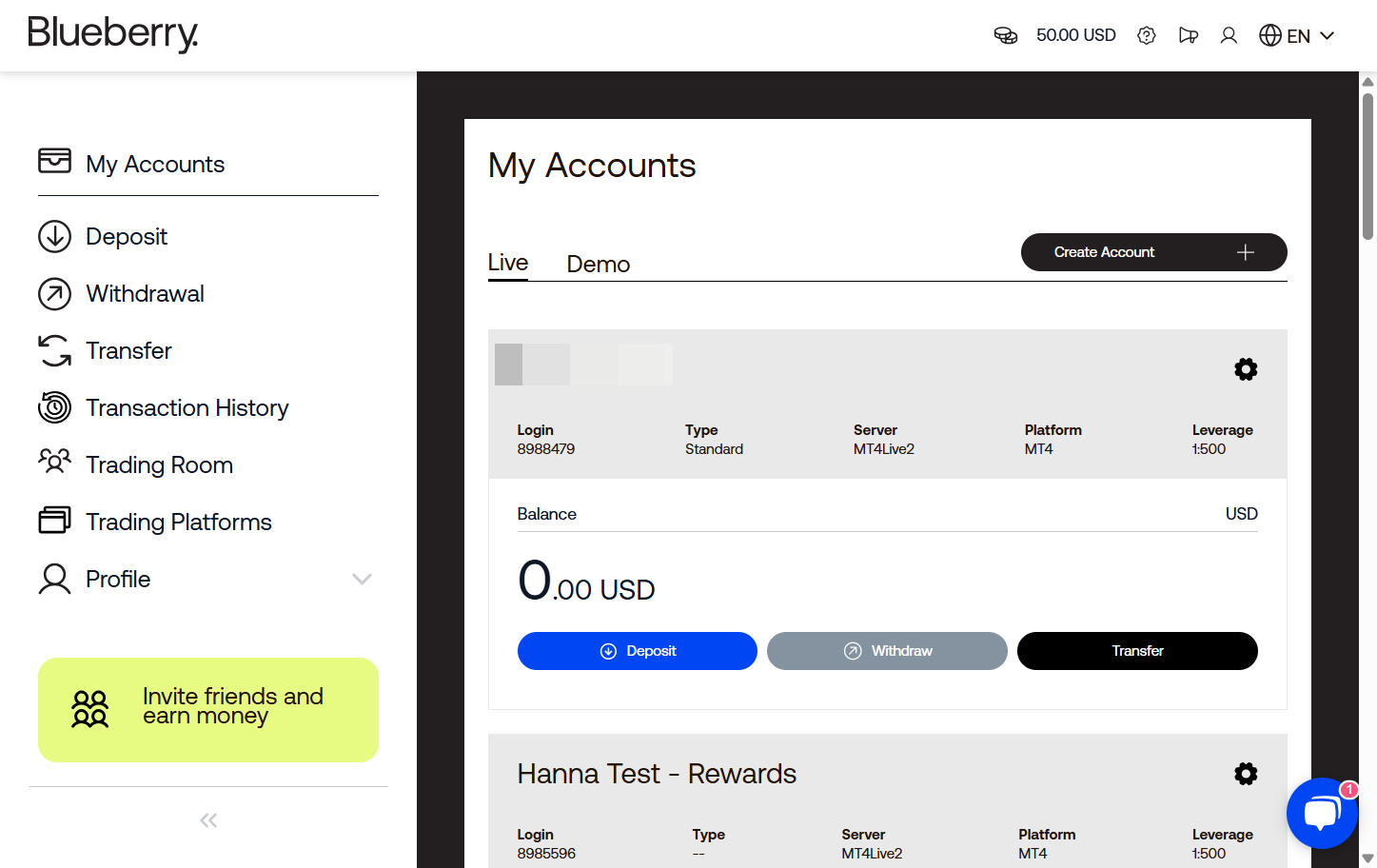This screenshot has width=1377, height=868.
Task: Click the Blueberry logo
Action: (x=113, y=34)
